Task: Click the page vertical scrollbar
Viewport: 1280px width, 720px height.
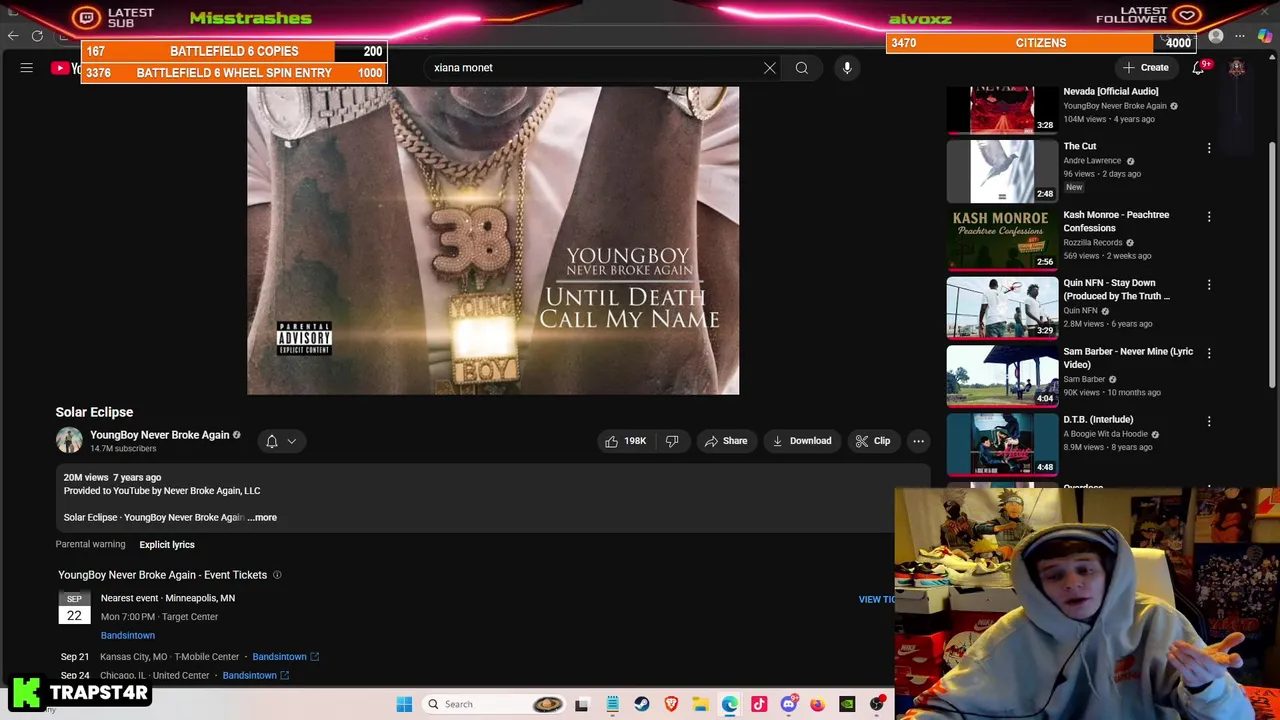Action: tap(1272, 265)
